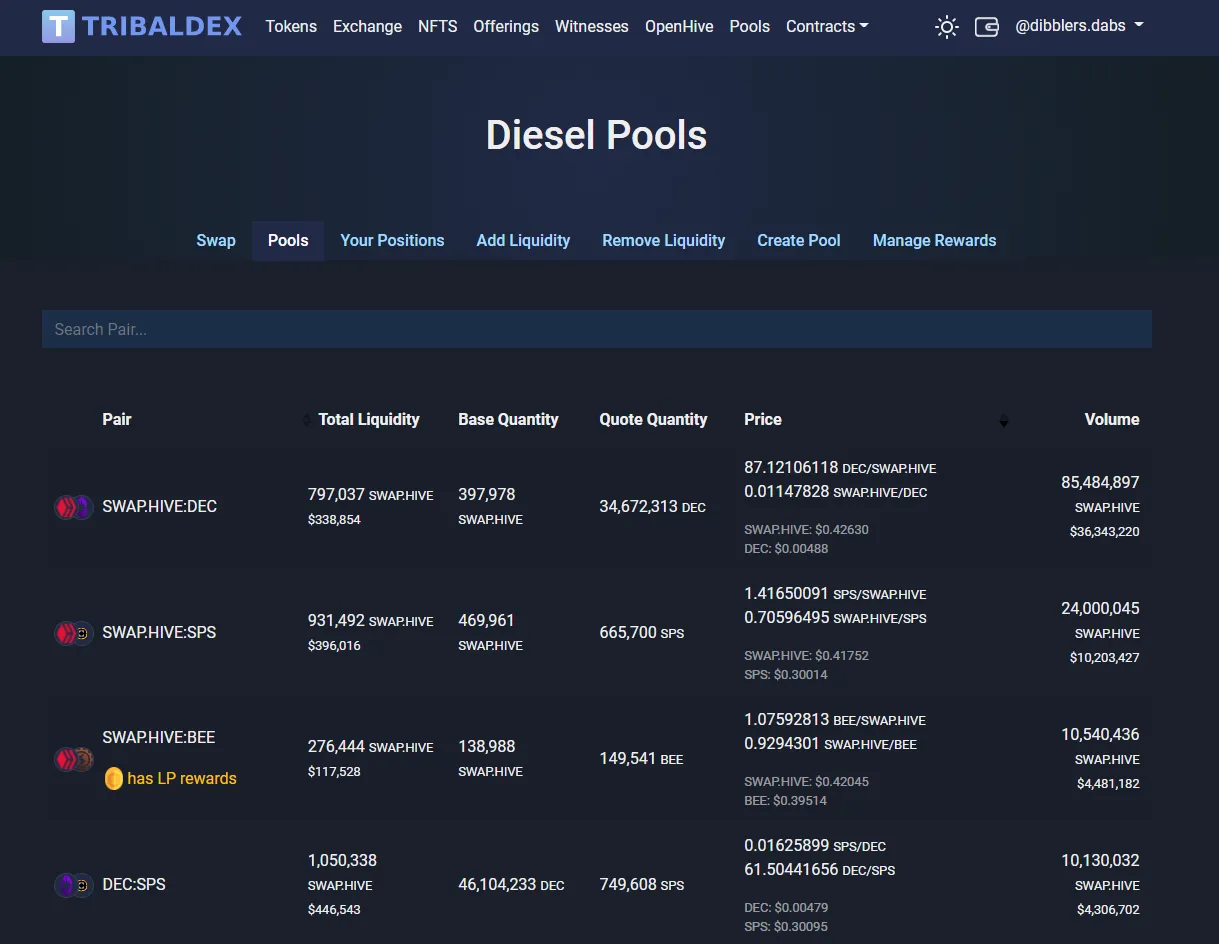Select the SWAP.HIVE:DEC pair name

(159, 506)
